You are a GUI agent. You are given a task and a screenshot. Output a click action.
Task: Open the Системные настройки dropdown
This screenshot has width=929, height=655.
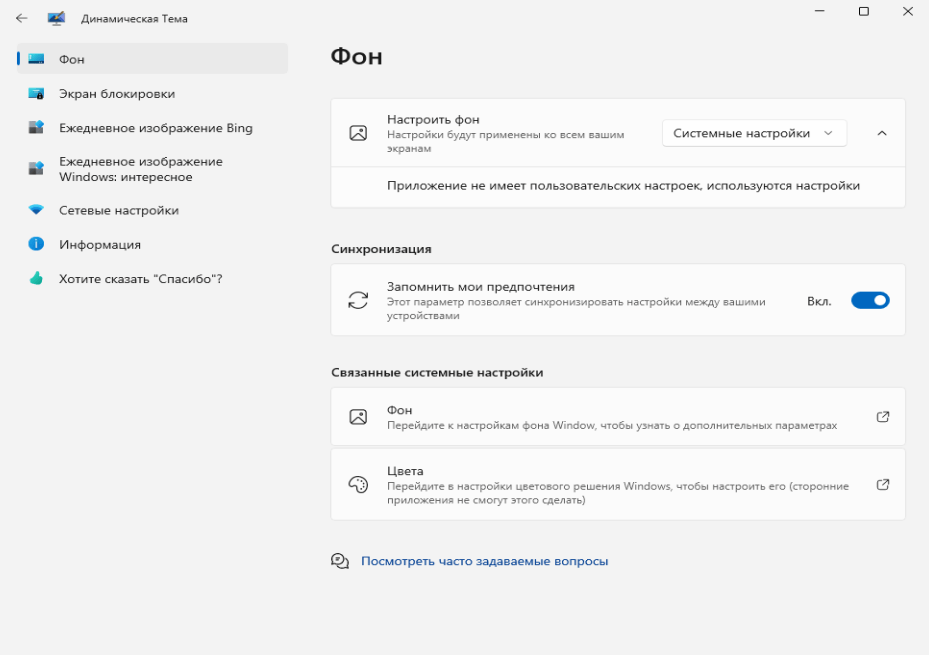coord(754,133)
